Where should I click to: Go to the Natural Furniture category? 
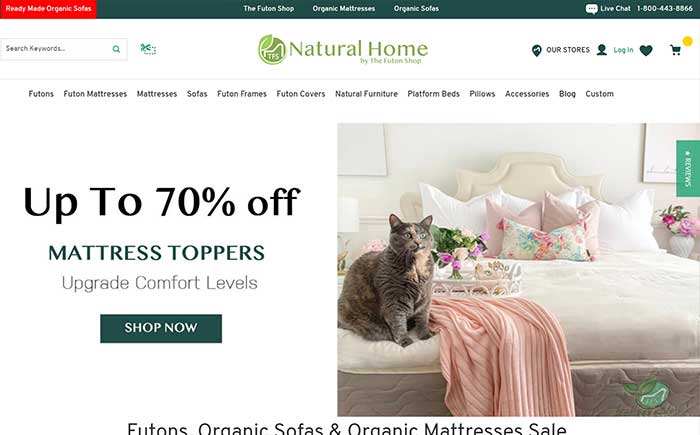point(366,94)
